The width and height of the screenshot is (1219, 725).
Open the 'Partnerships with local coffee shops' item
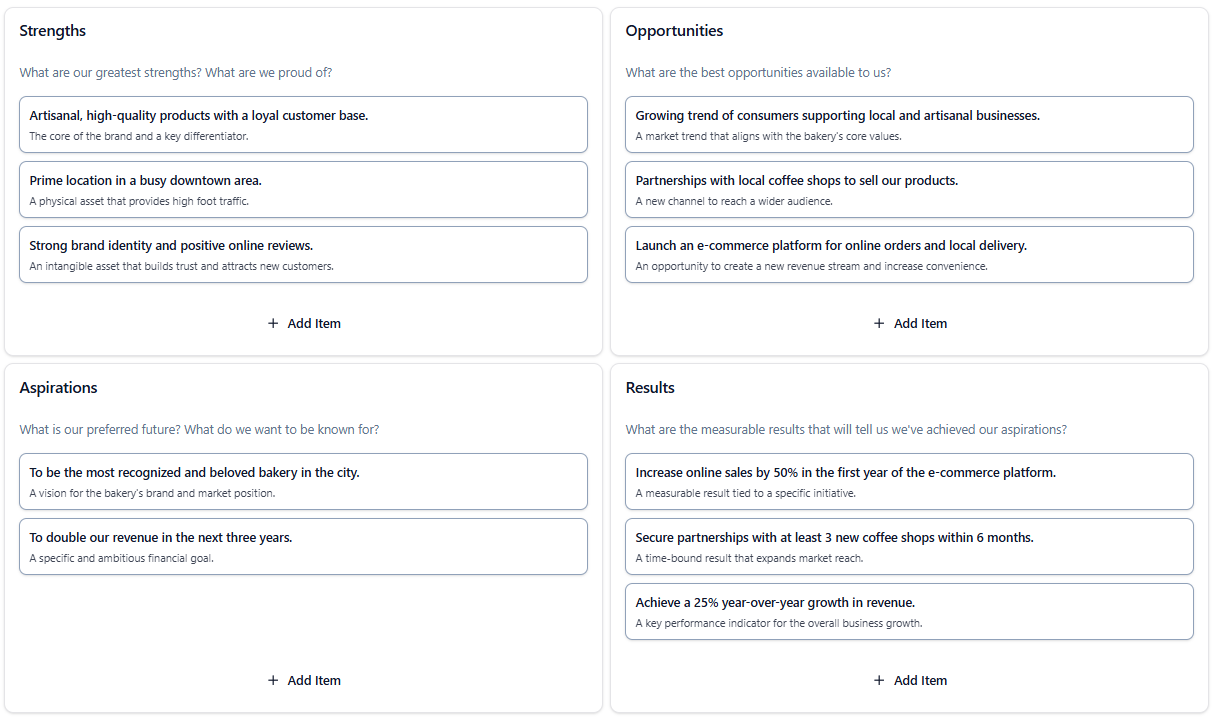pyautogui.click(x=909, y=189)
